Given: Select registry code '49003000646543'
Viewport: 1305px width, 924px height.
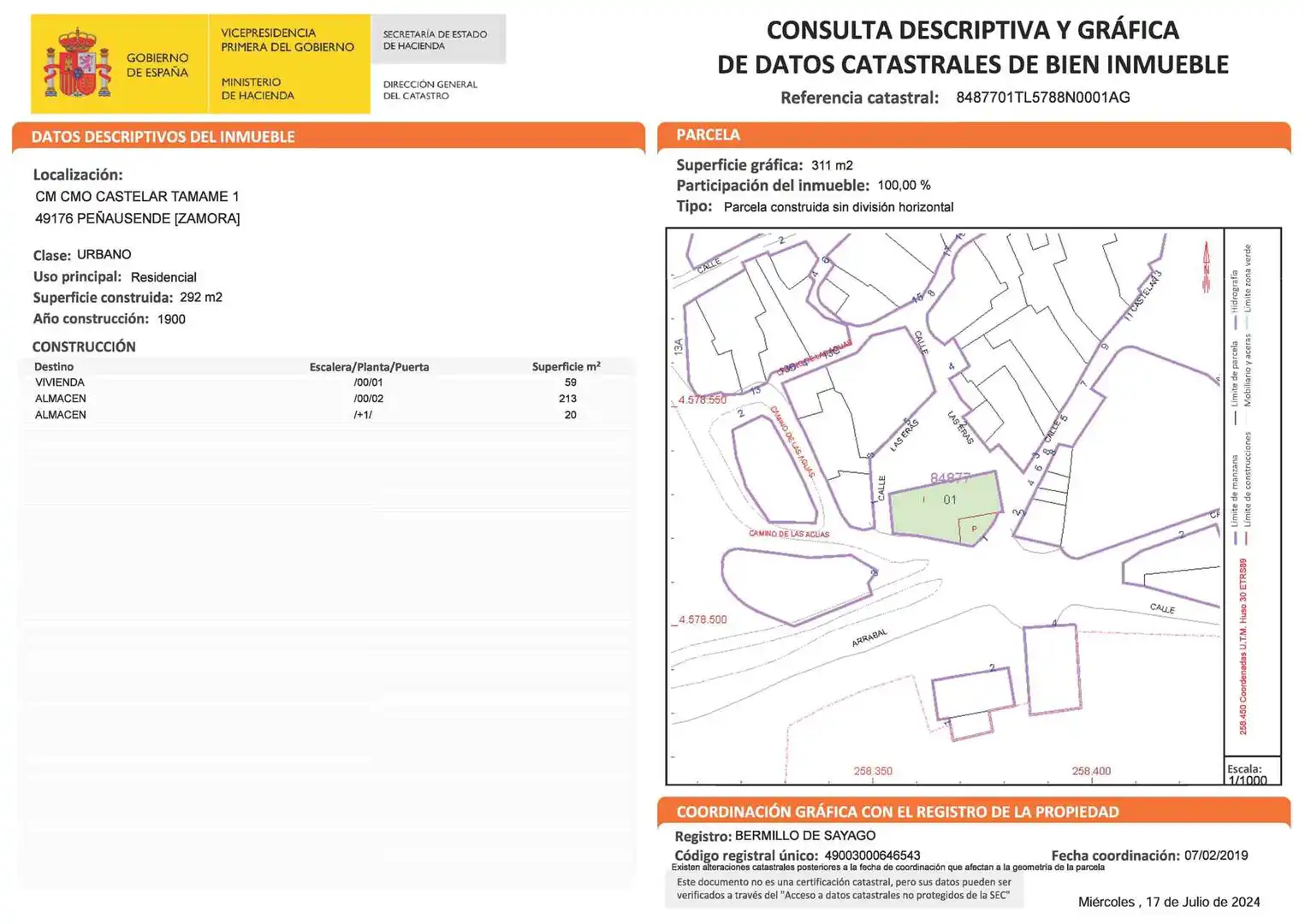Looking at the screenshot, I should (872, 856).
